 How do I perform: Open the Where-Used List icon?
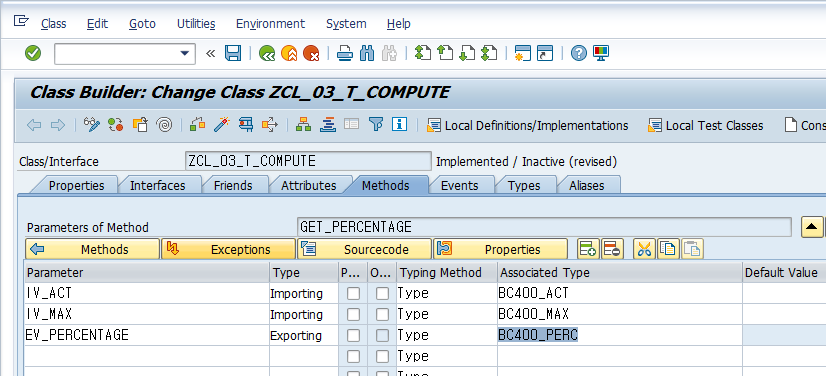tap(270, 125)
